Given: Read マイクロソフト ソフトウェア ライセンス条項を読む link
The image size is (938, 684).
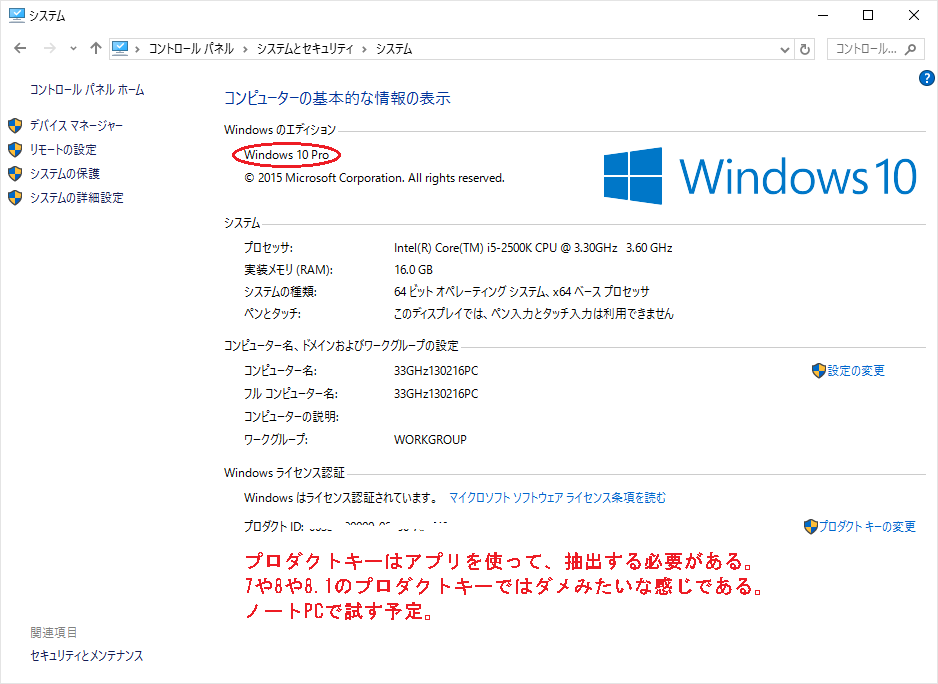Looking at the screenshot, I should tap(558, 498).
